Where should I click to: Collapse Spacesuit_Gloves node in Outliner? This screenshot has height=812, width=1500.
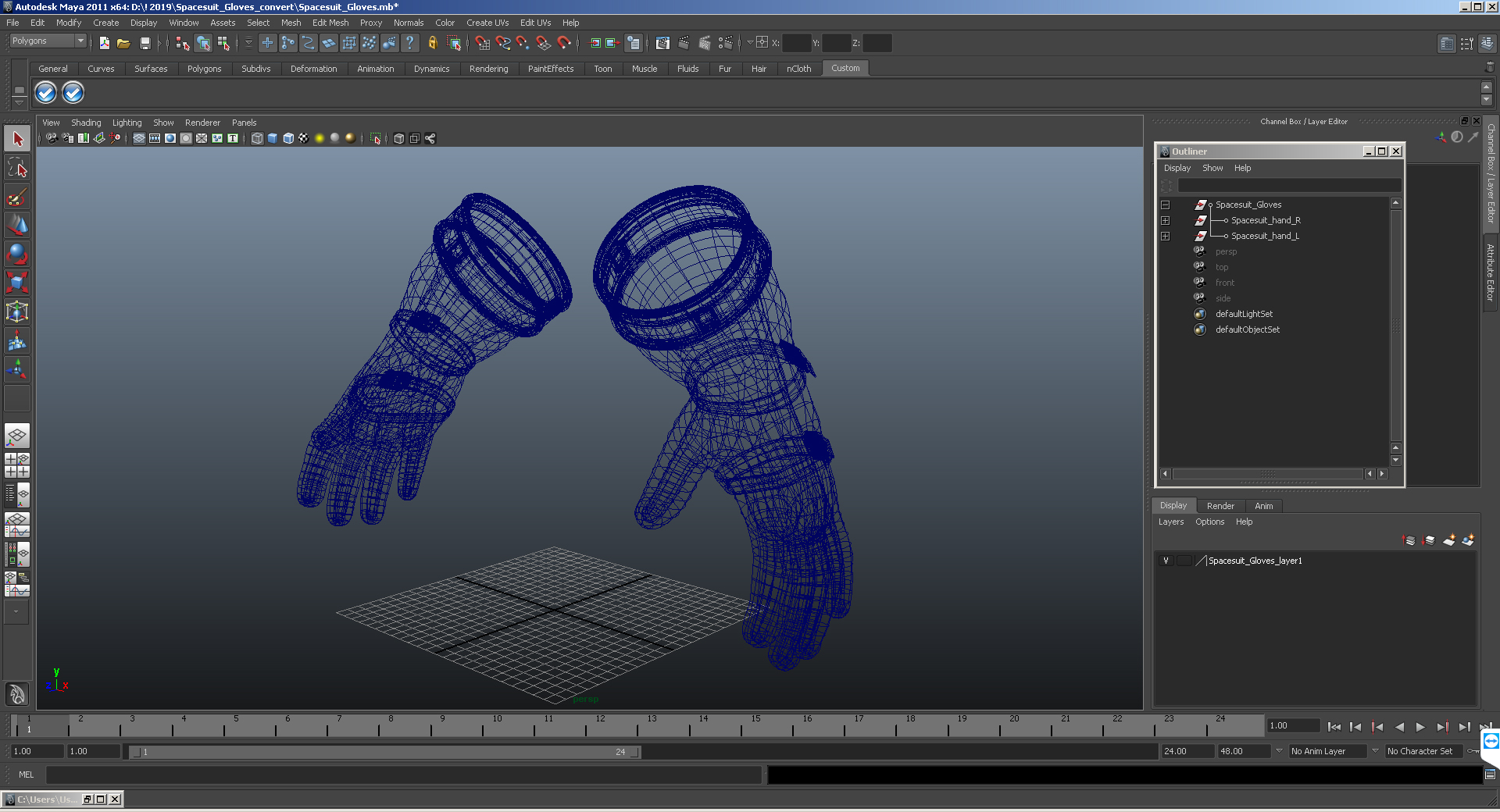click(x=1165, y=205)
